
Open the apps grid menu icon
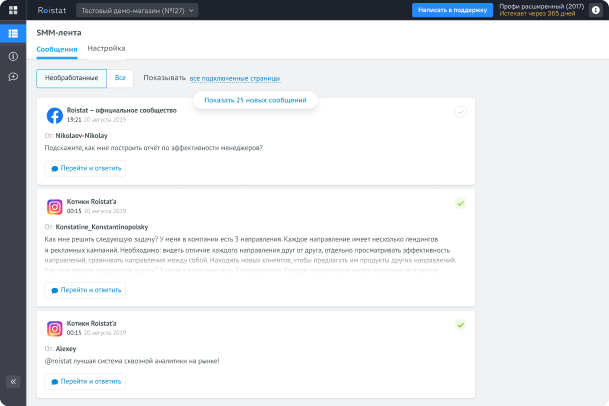coord(13,10)
